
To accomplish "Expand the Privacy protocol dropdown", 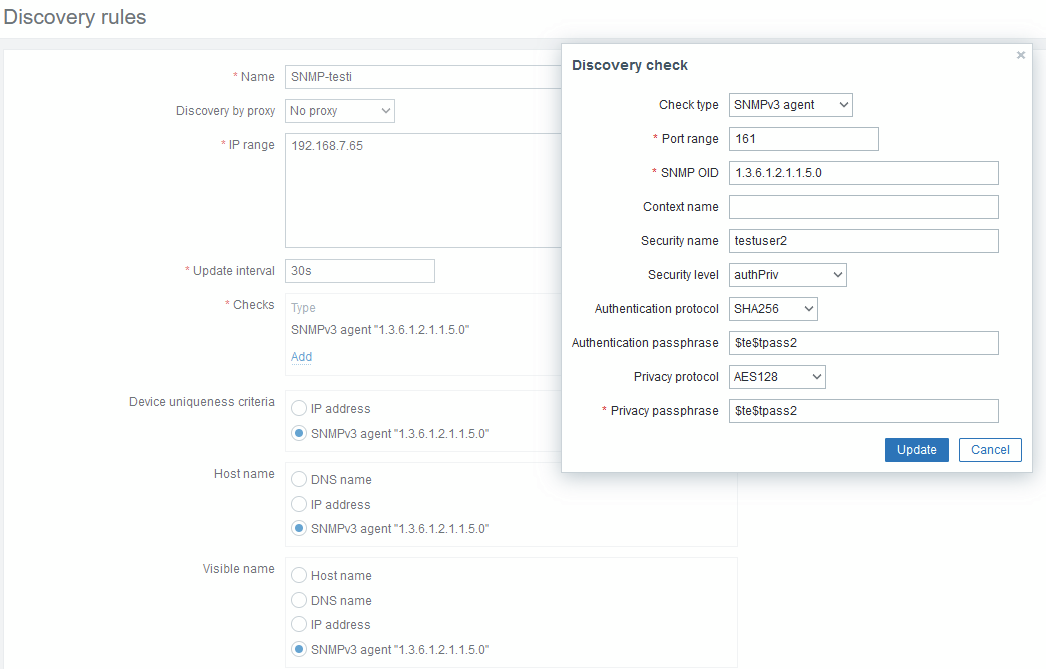I will coord(777,377).
